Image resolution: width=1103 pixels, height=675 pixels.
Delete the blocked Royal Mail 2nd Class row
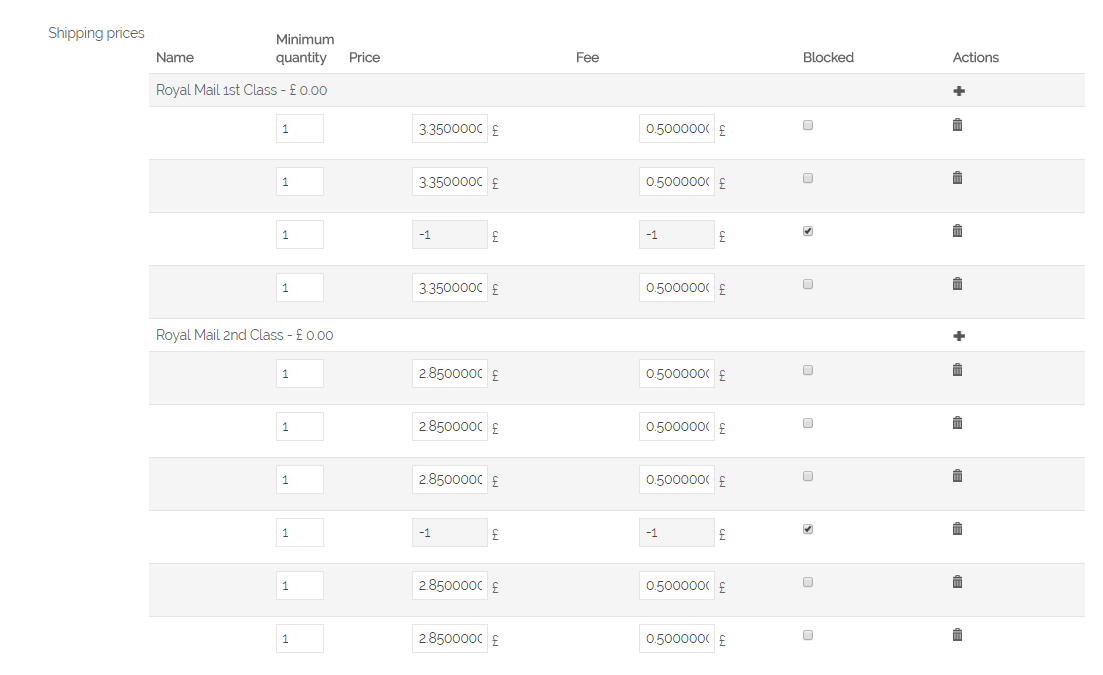(x=957, y=529)
